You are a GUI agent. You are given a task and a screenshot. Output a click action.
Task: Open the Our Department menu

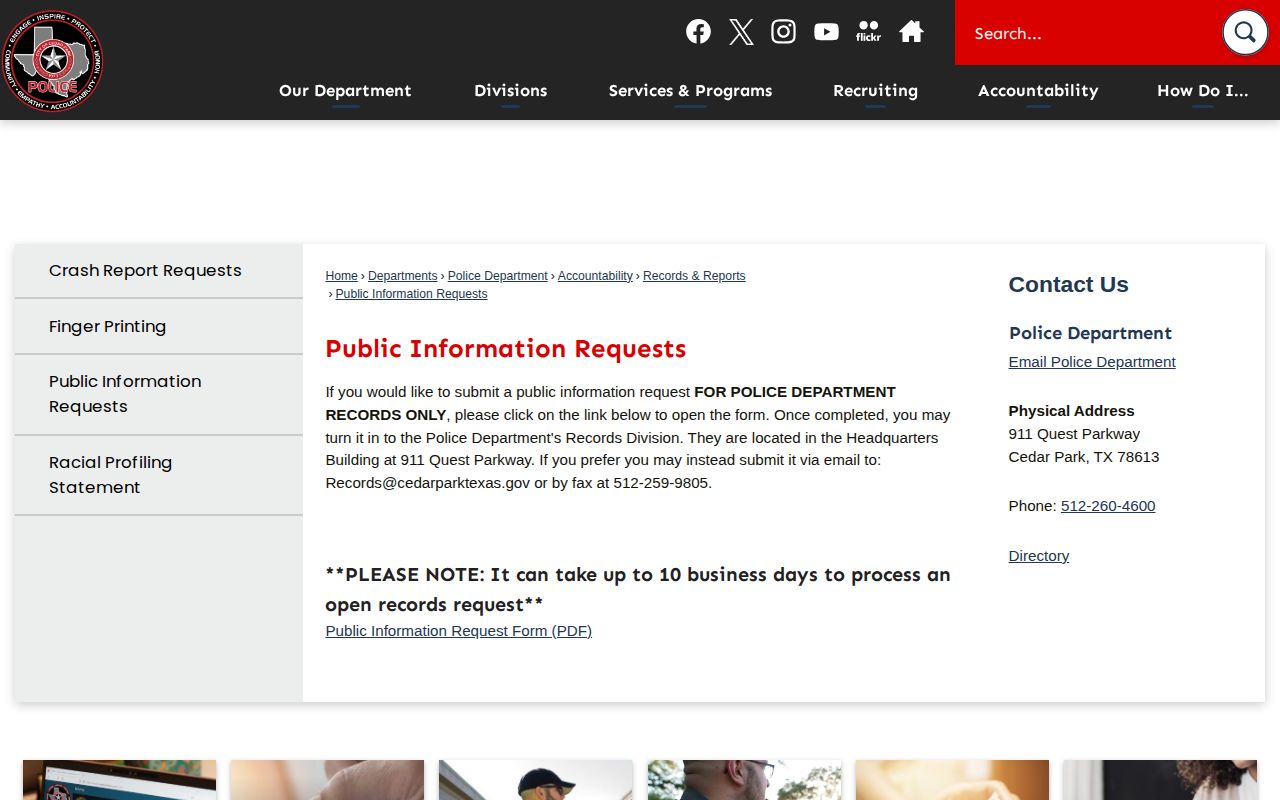(345, 91)
